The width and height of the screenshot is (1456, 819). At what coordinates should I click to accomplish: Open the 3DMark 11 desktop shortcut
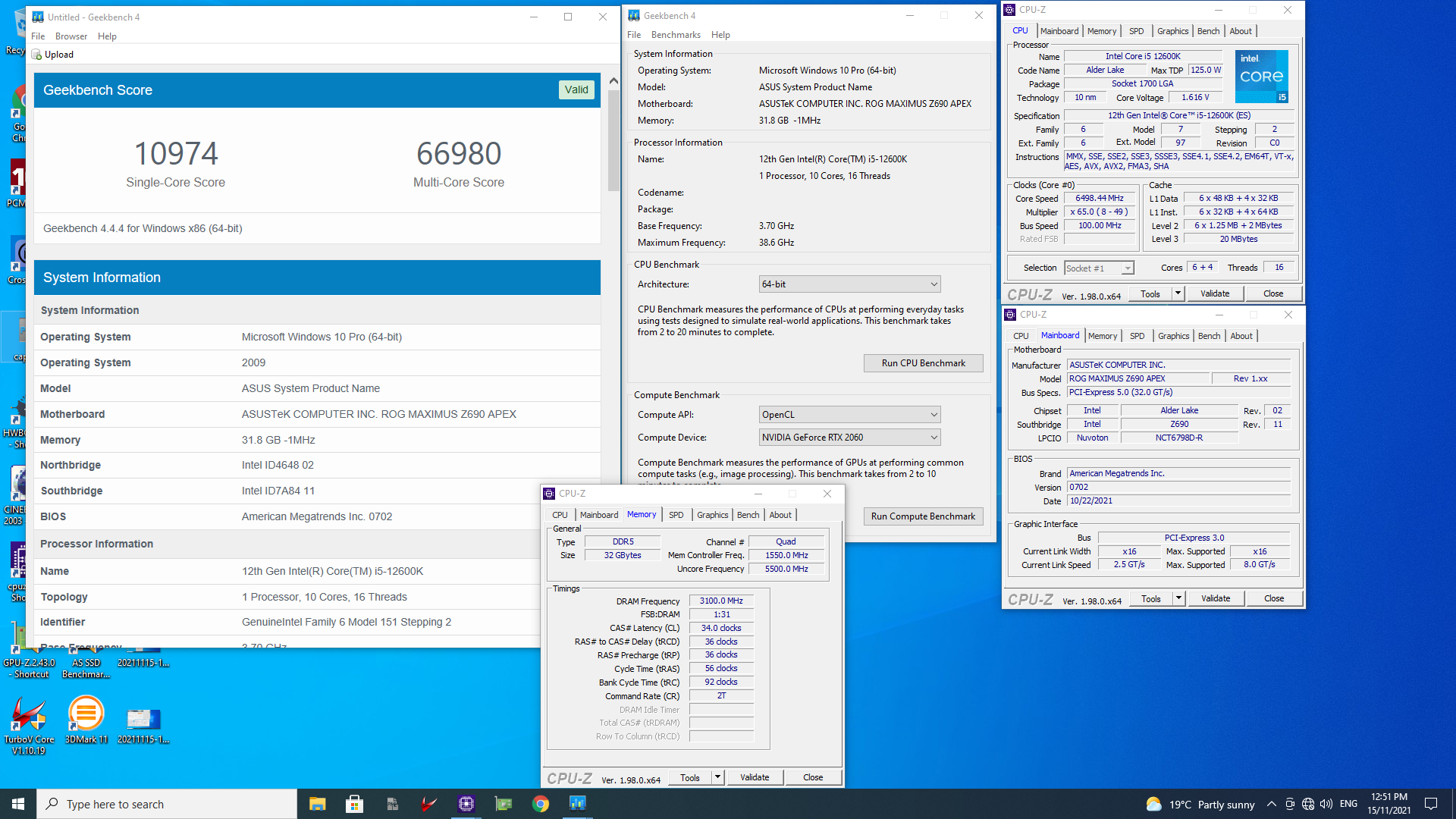point(86,720)
